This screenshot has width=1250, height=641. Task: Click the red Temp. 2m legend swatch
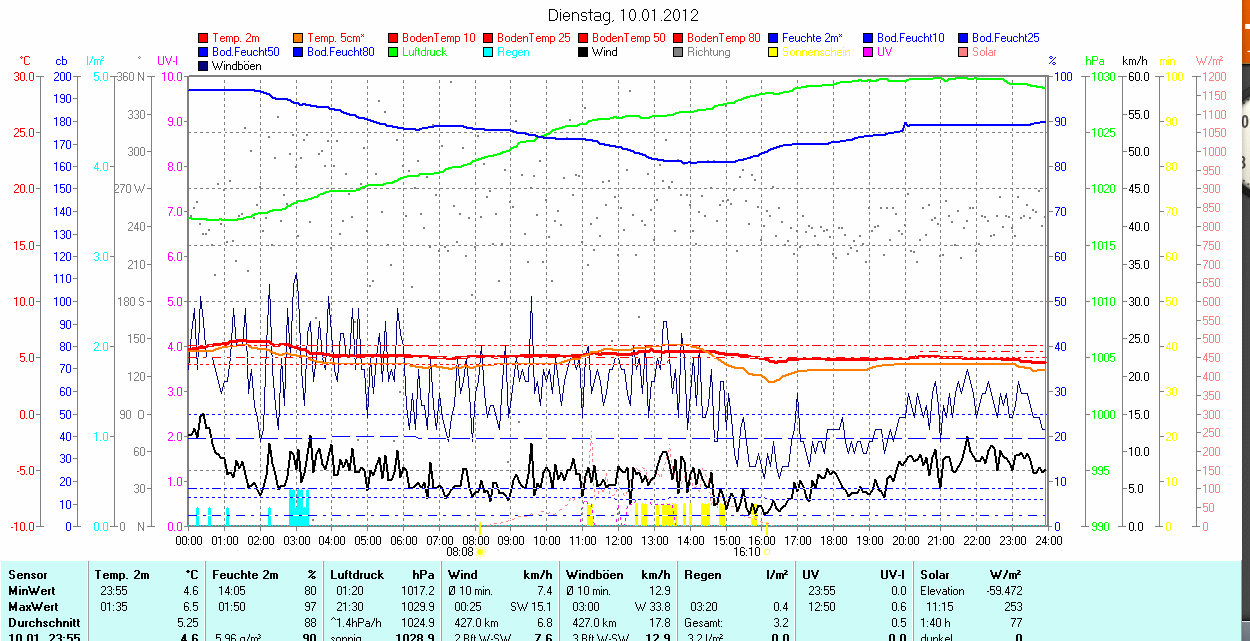(204, 38)
